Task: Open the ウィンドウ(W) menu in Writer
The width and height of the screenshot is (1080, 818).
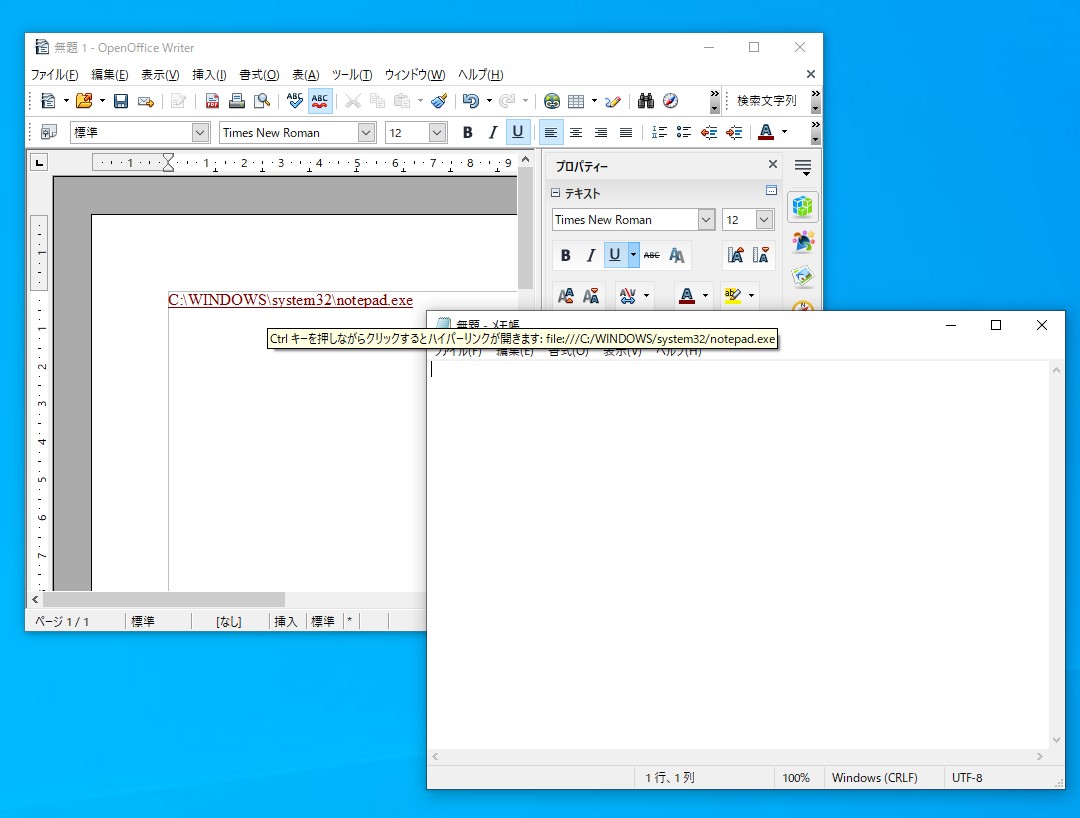Action: 415,75
